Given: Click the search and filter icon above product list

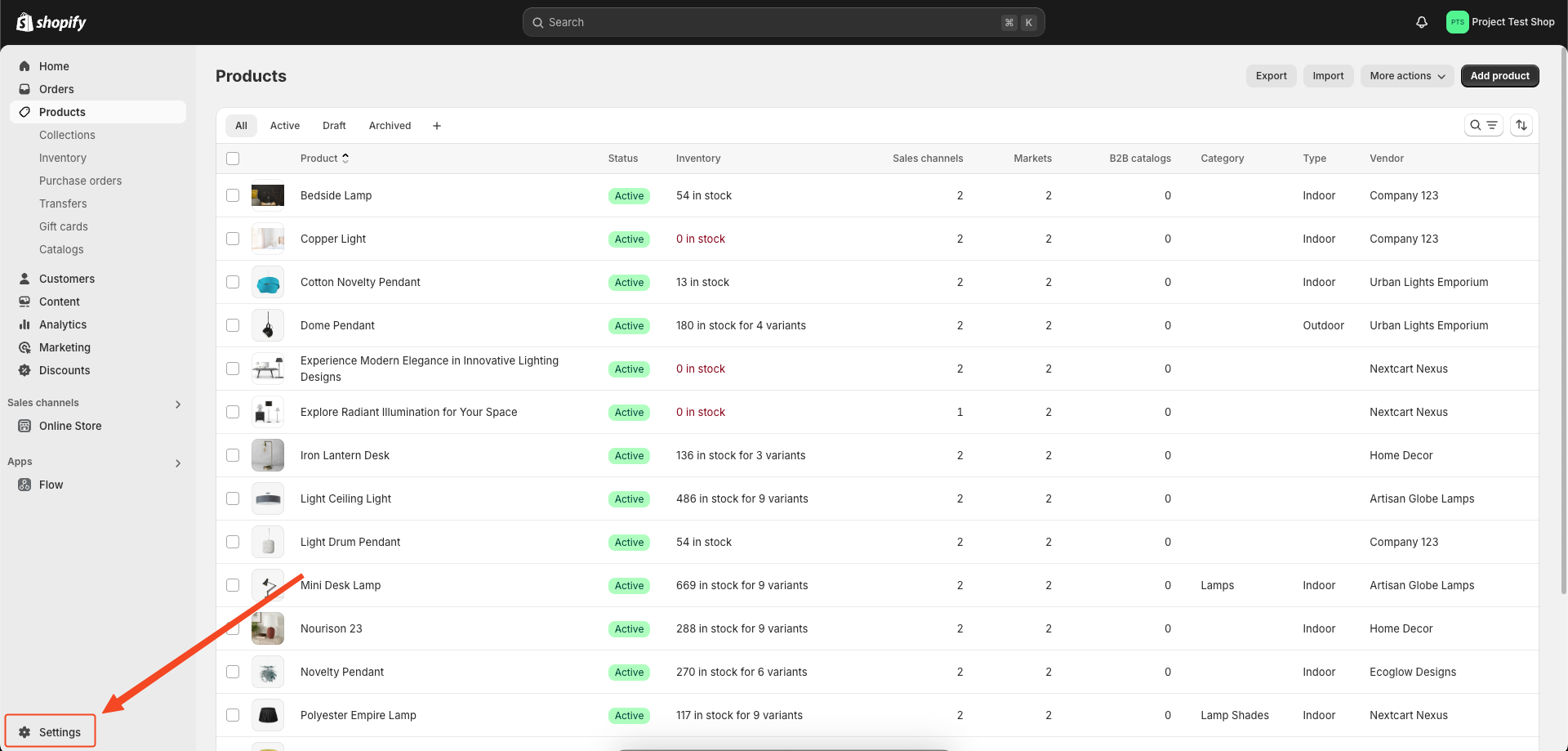Looking at the screenshot, I should click(x=1484, y=125).
